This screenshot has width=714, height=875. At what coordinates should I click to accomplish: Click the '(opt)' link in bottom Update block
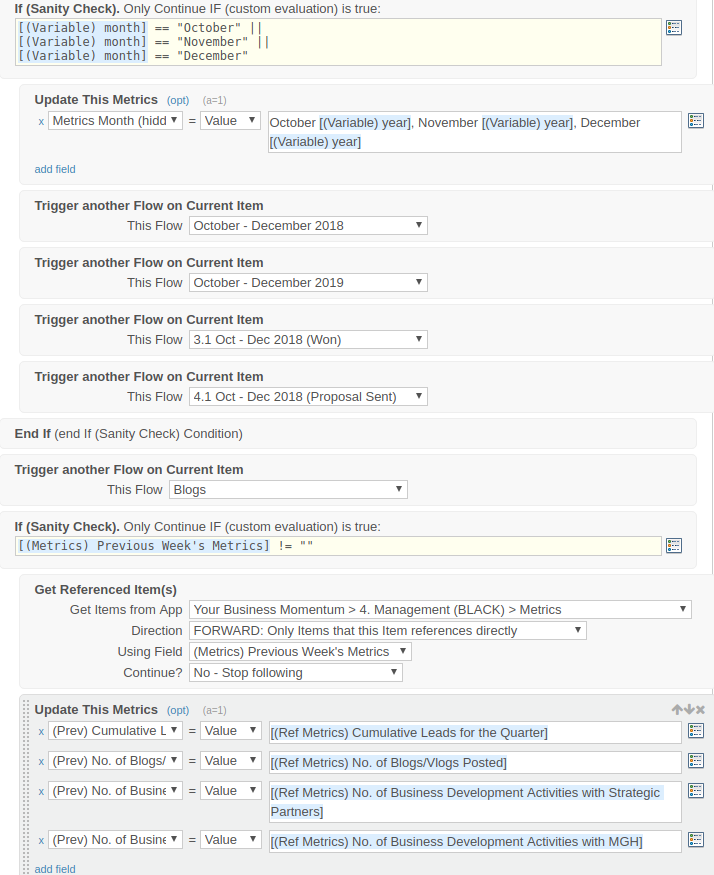[x=178, y=710]
